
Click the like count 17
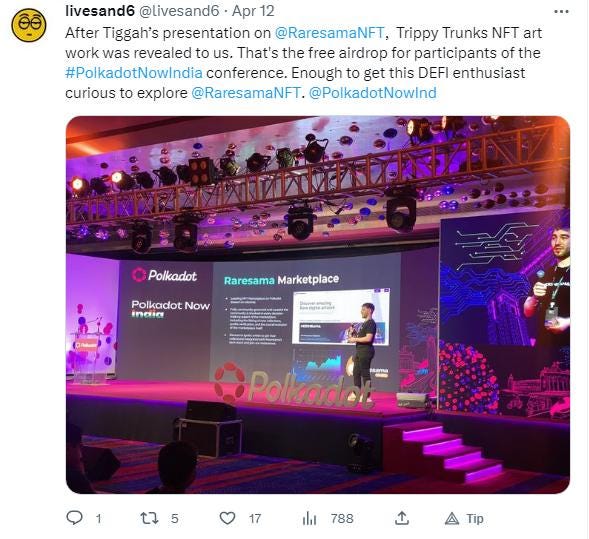click(255, 519)
